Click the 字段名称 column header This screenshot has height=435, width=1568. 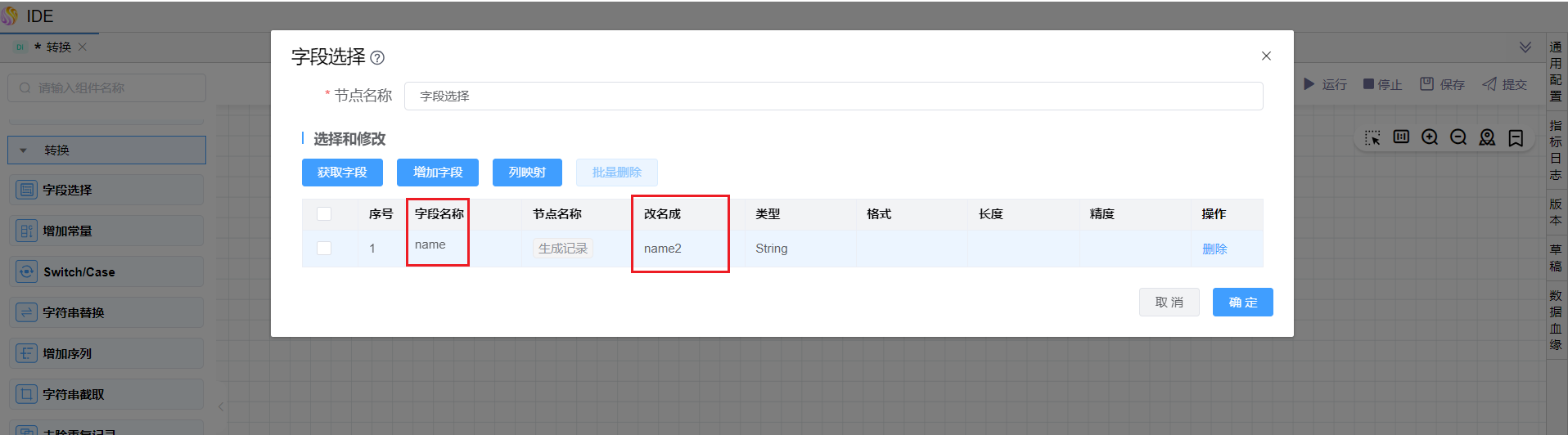(x=439, y=213)
